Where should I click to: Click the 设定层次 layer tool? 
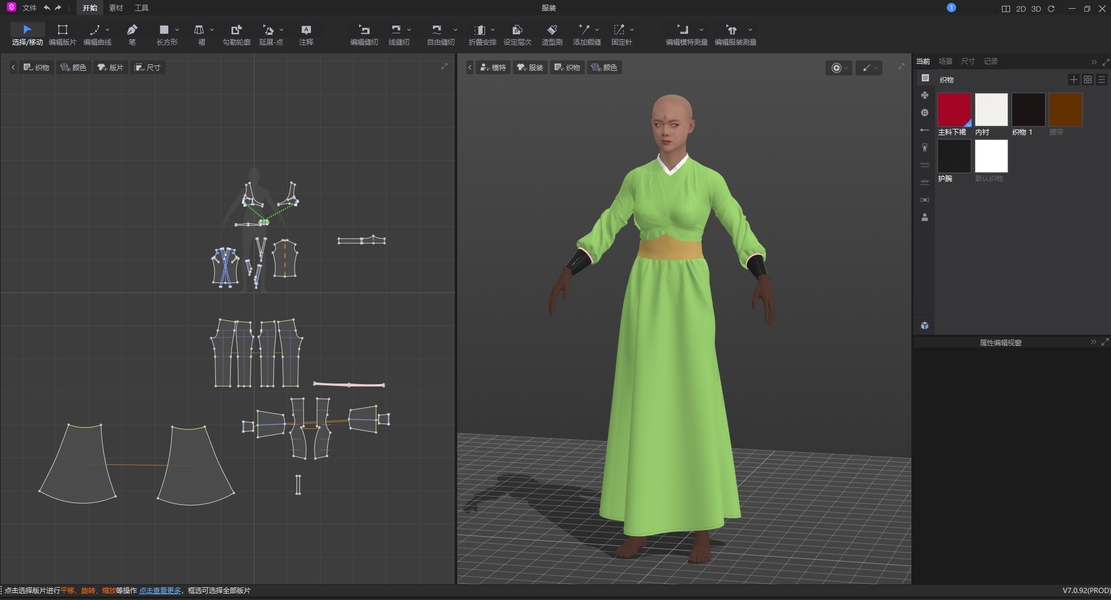[517, 31]
